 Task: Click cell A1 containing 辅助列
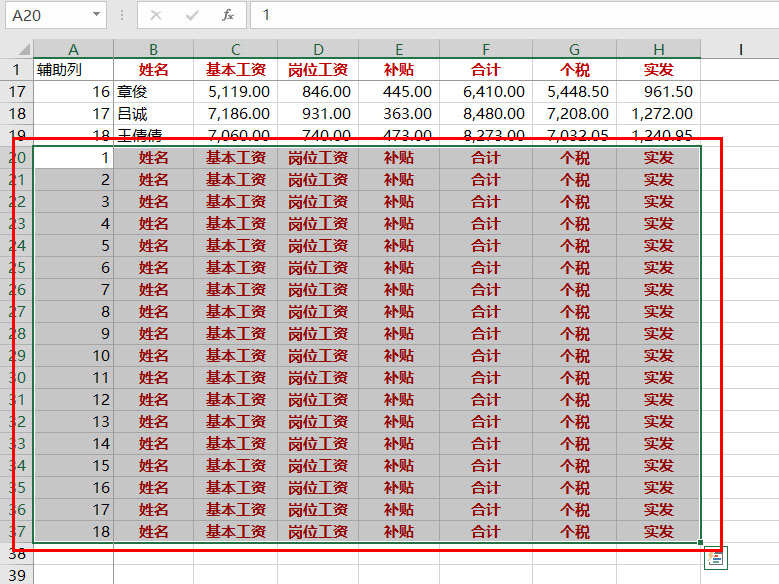pyautogui.click(x=74, y=70)
